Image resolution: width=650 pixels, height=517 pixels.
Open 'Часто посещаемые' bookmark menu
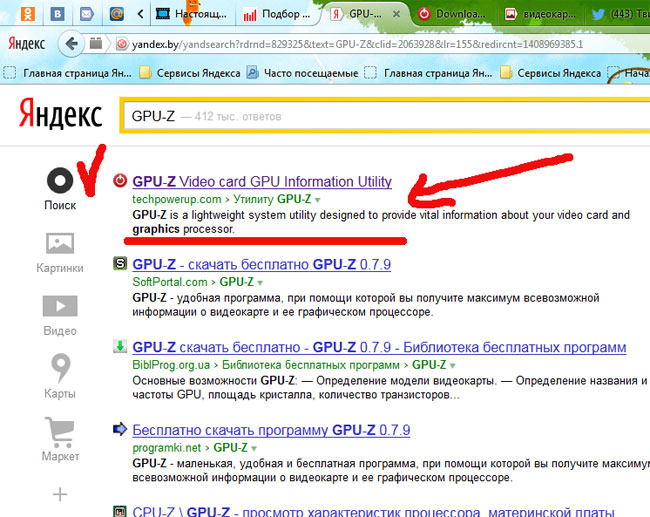pyautogui.click(x=302, y=73)
